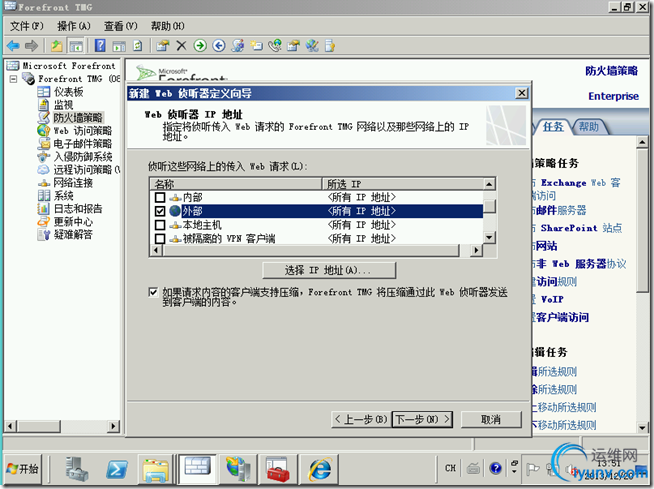The image size is (654, 489).
Task: Uncheck the 外部 network checkbox
Action: tap(160, 211)
